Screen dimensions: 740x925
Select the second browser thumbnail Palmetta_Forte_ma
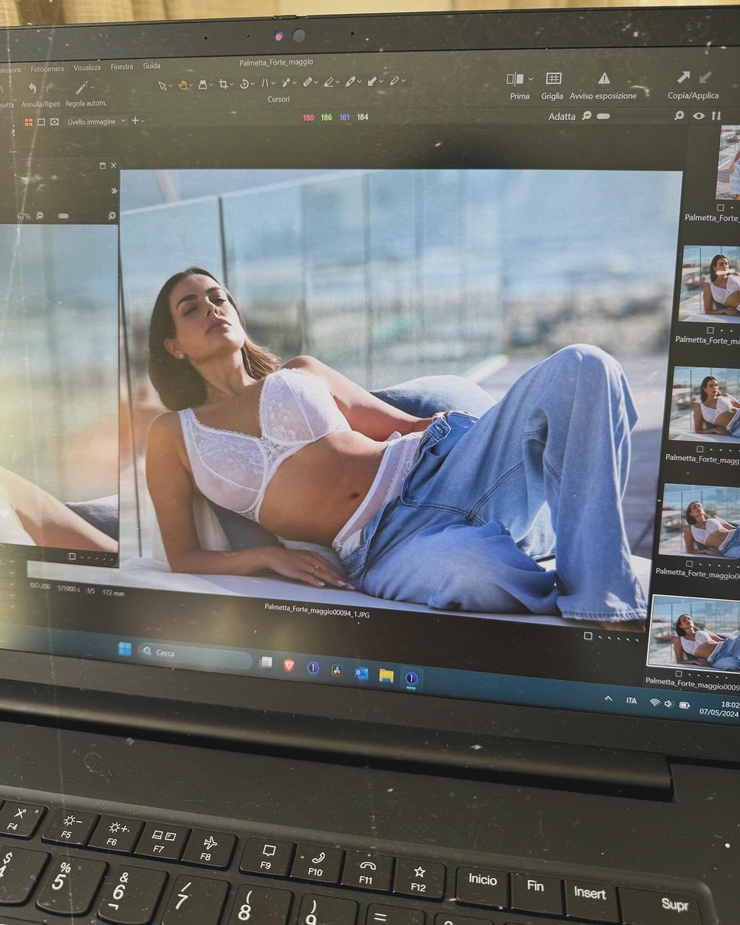coord(710,284)
